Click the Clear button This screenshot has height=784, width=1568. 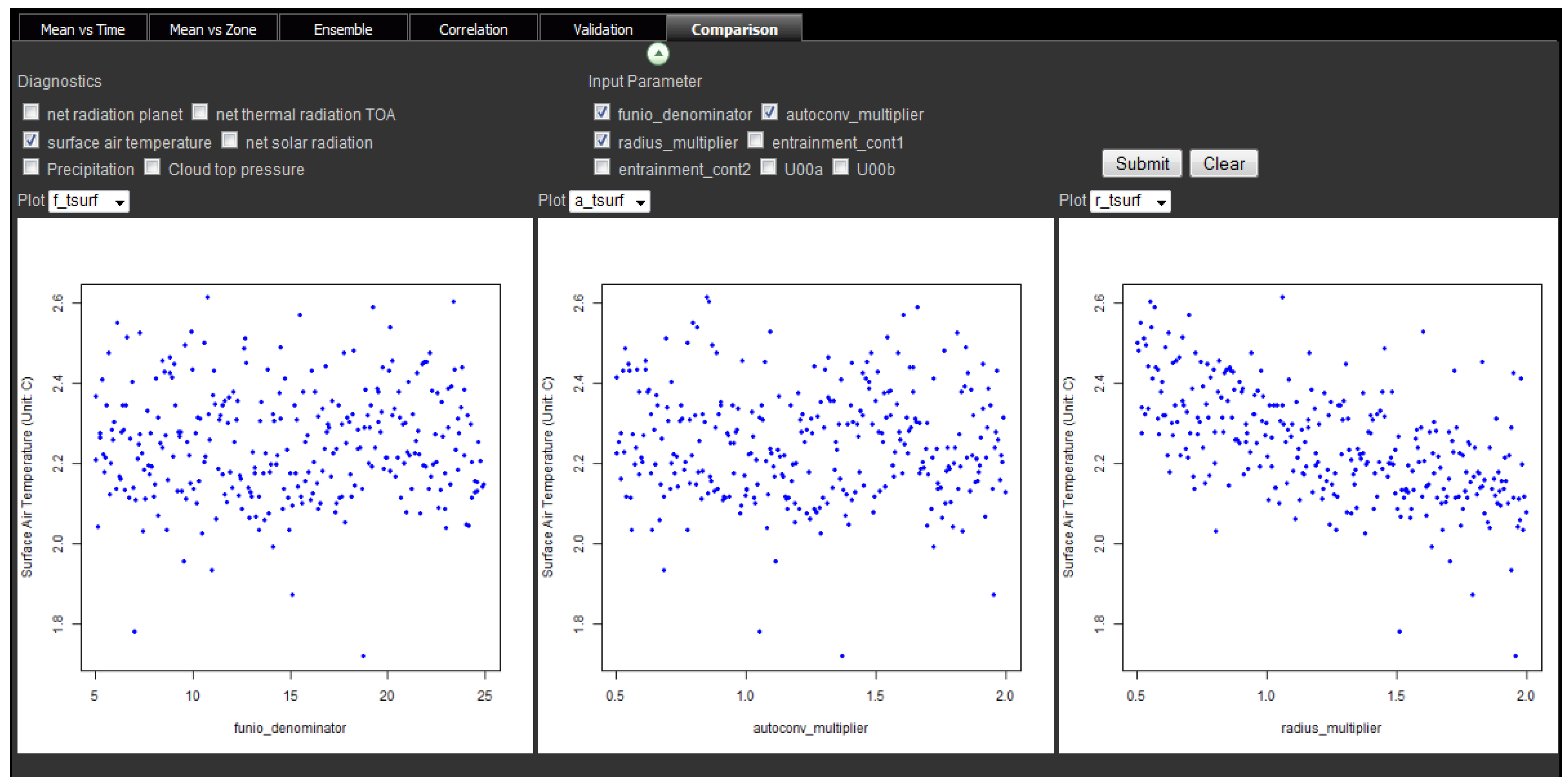pos(1224,164)
